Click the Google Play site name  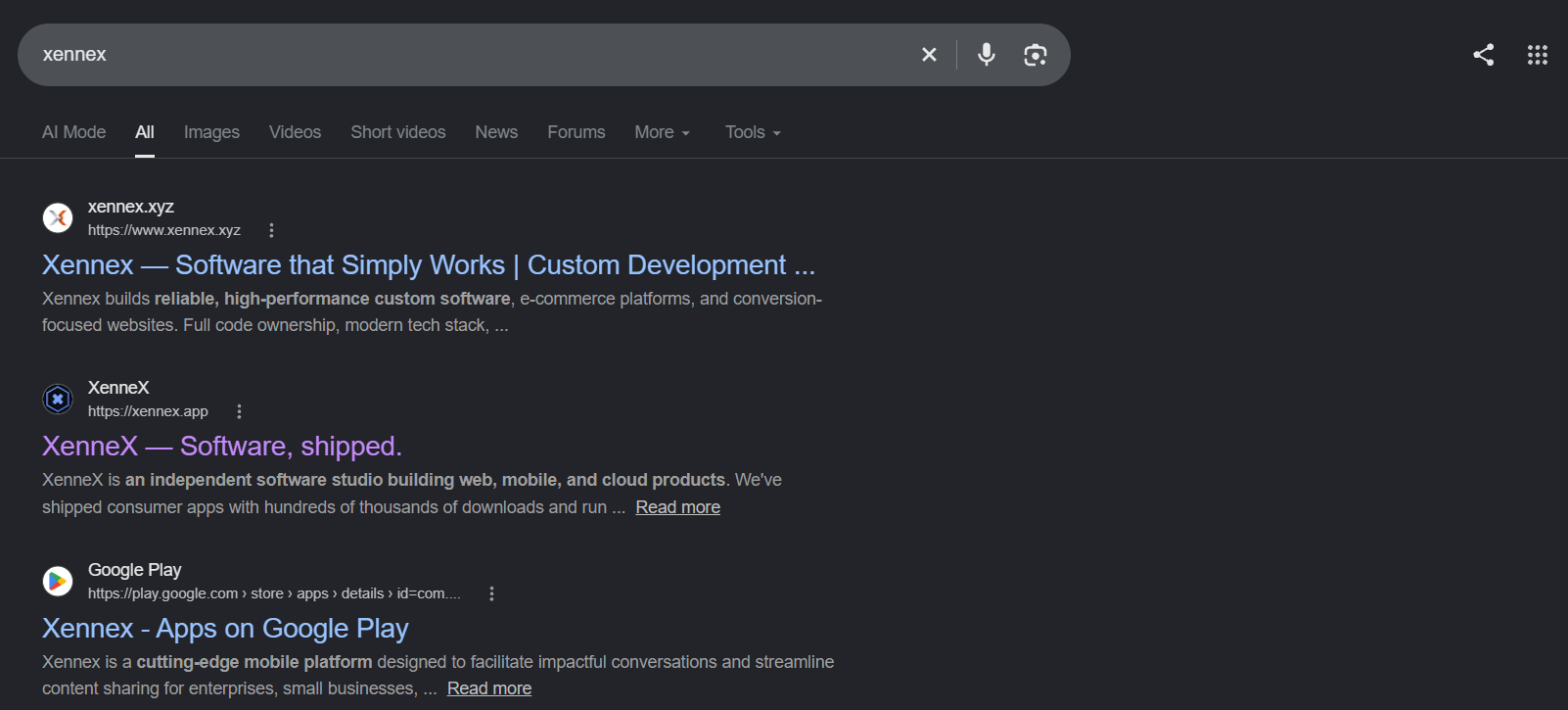135,570
